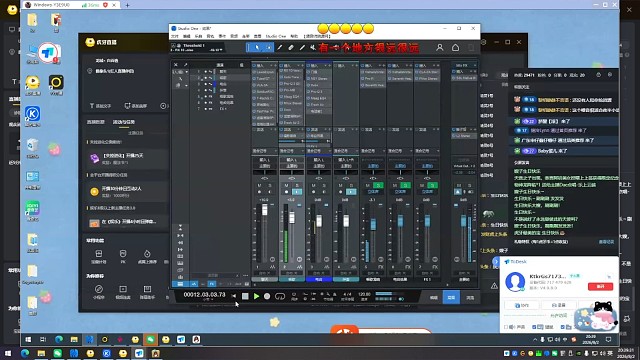Open the user account icon in Studio One
This screenshot has width=640, height=360.
pyautogui.click(x=440, y=48)
